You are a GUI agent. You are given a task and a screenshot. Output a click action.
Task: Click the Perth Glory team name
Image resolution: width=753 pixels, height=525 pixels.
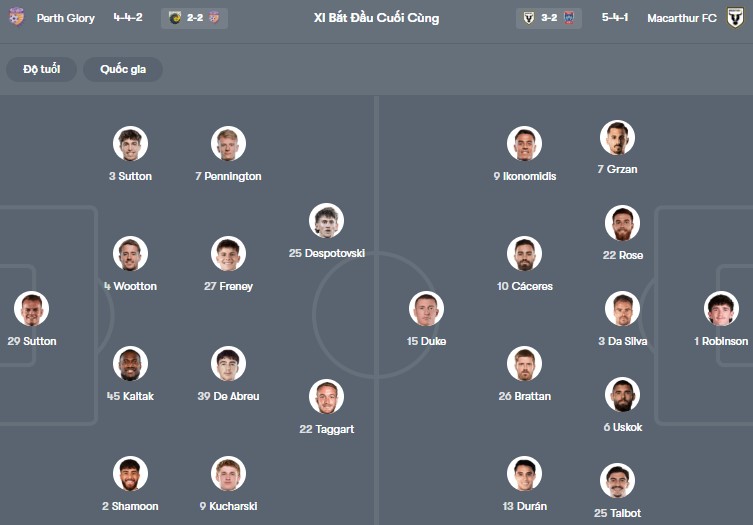click(68, 18)
